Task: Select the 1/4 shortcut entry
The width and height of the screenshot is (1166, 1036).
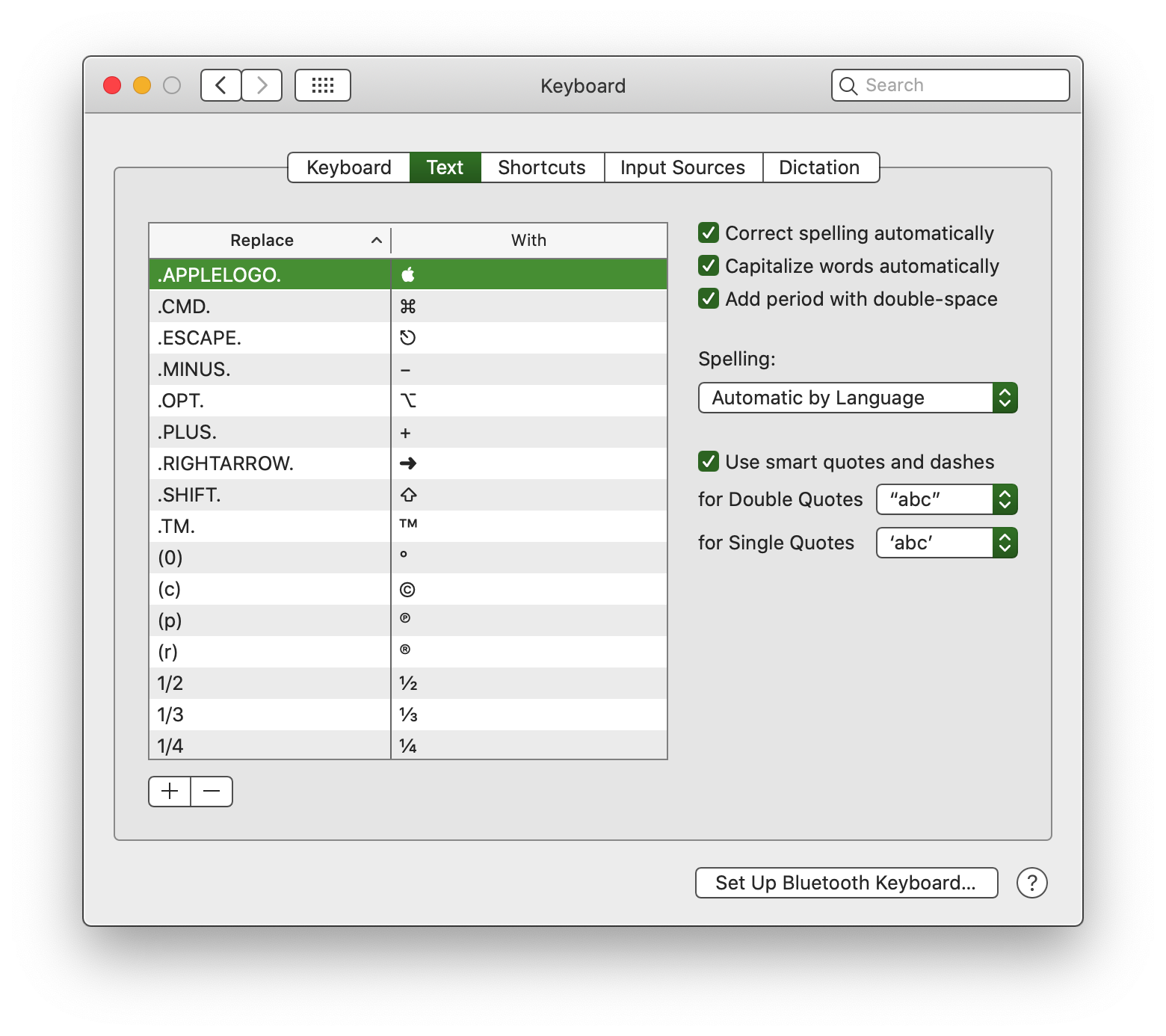Action: (x=270, y=745)
